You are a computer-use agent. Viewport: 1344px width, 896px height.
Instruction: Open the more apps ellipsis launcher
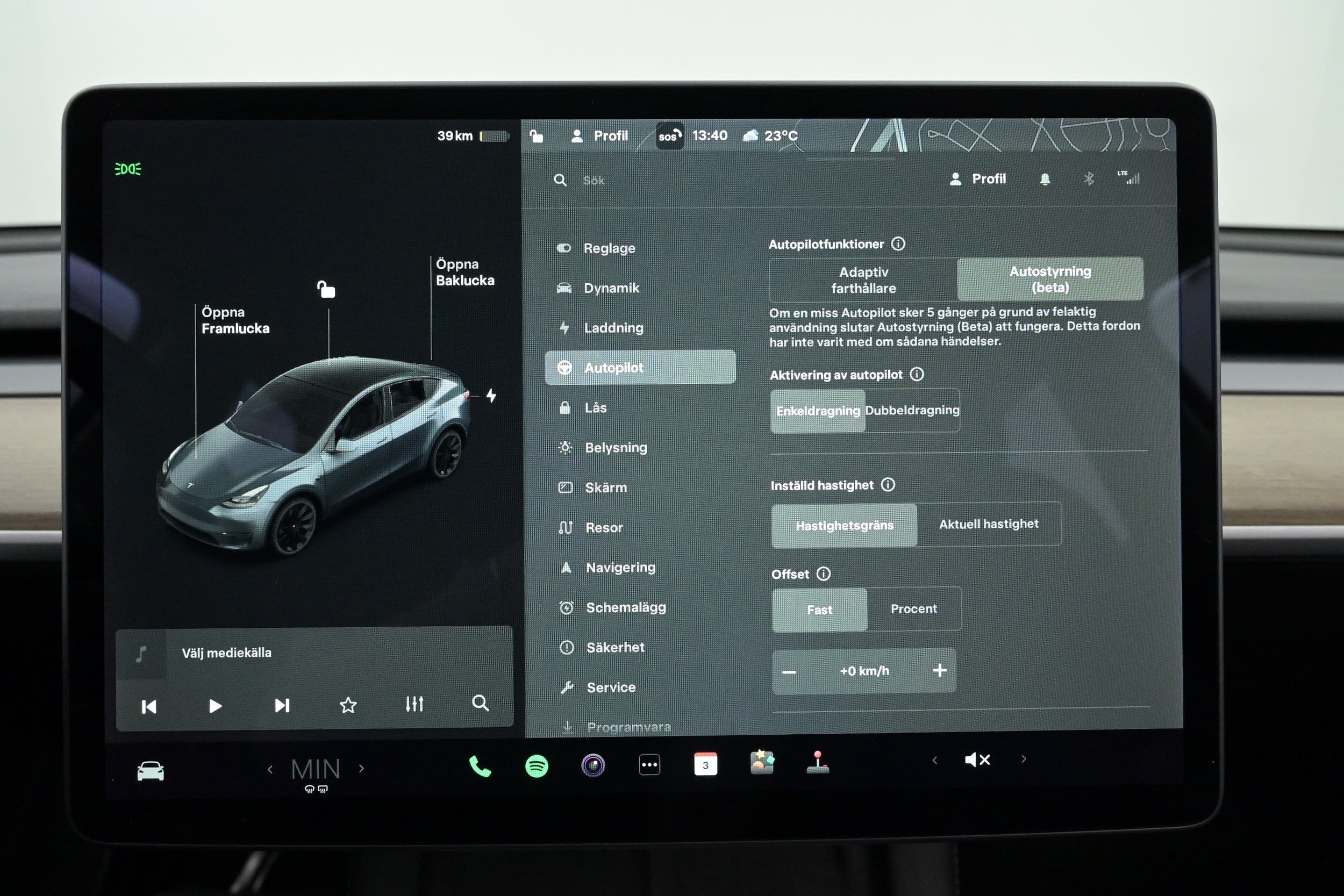649,764
